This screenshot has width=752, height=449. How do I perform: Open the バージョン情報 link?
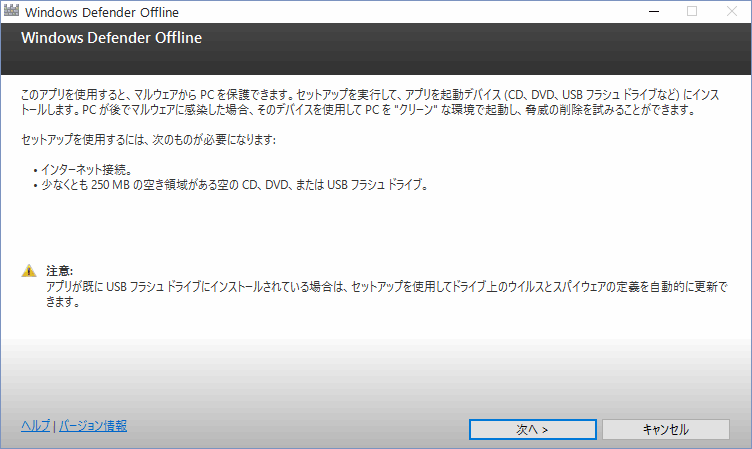[x=93, y=425]
